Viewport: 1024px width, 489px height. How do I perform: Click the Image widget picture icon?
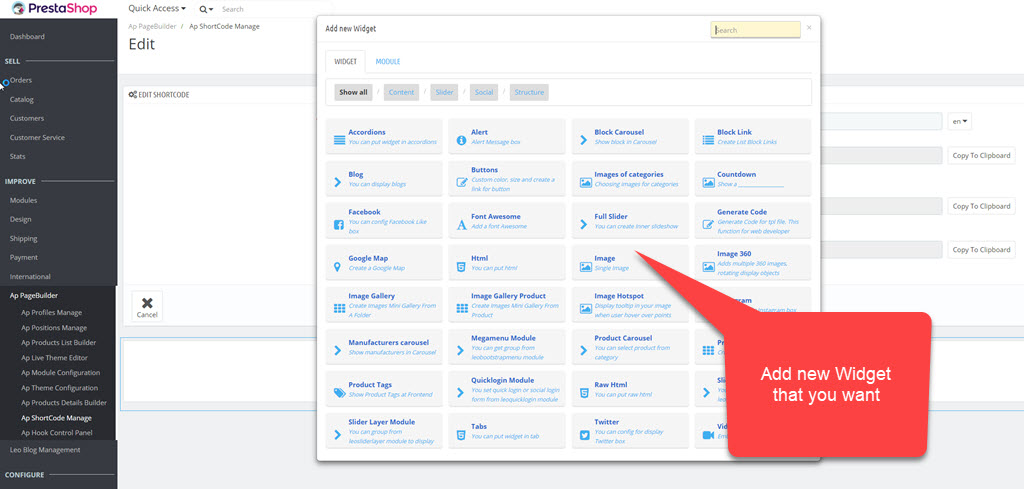[585, 267]
